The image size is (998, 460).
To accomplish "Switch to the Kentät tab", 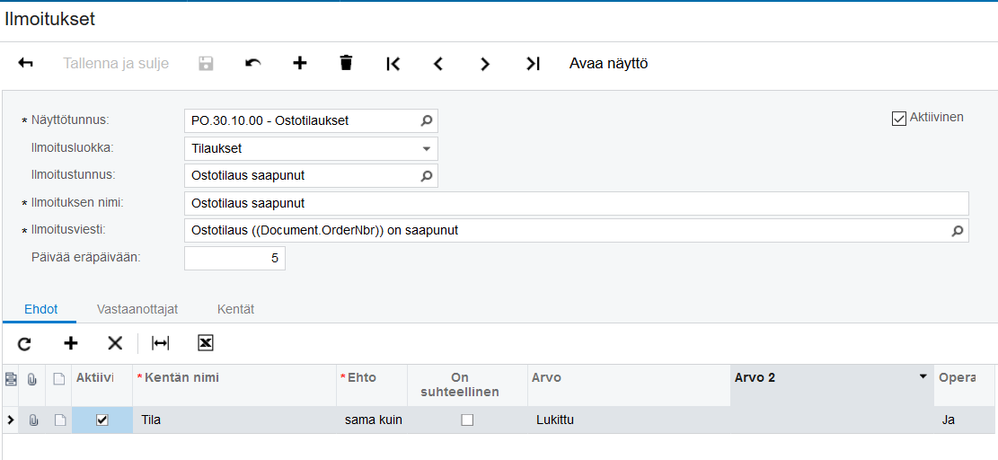I will (x=235, y=309).
